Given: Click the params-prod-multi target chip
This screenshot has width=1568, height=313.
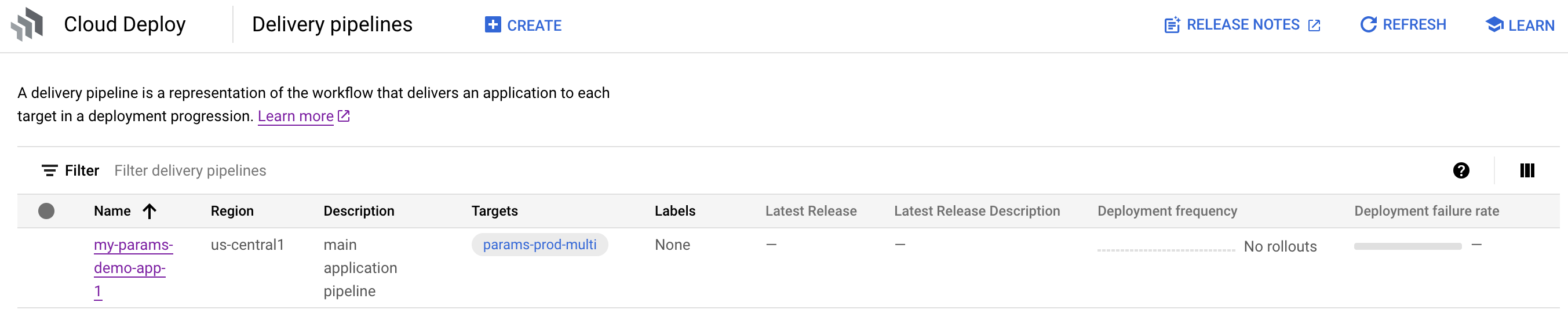Looking at the screenshot, I should tap(539, 245).
